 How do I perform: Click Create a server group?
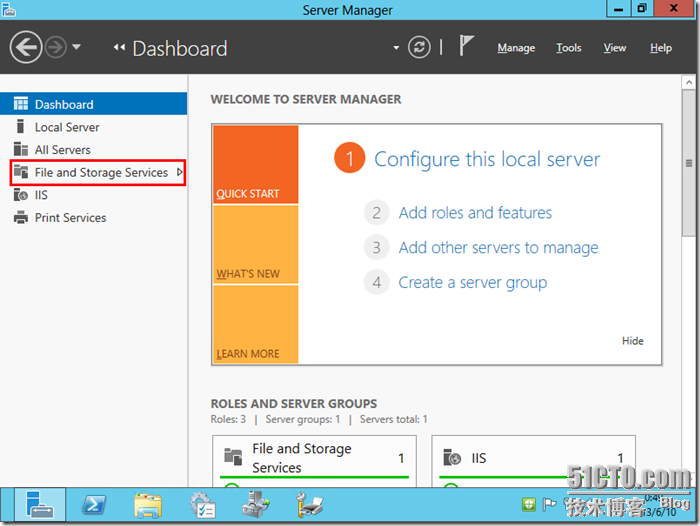pyautogui.click(x=472, y=282)
